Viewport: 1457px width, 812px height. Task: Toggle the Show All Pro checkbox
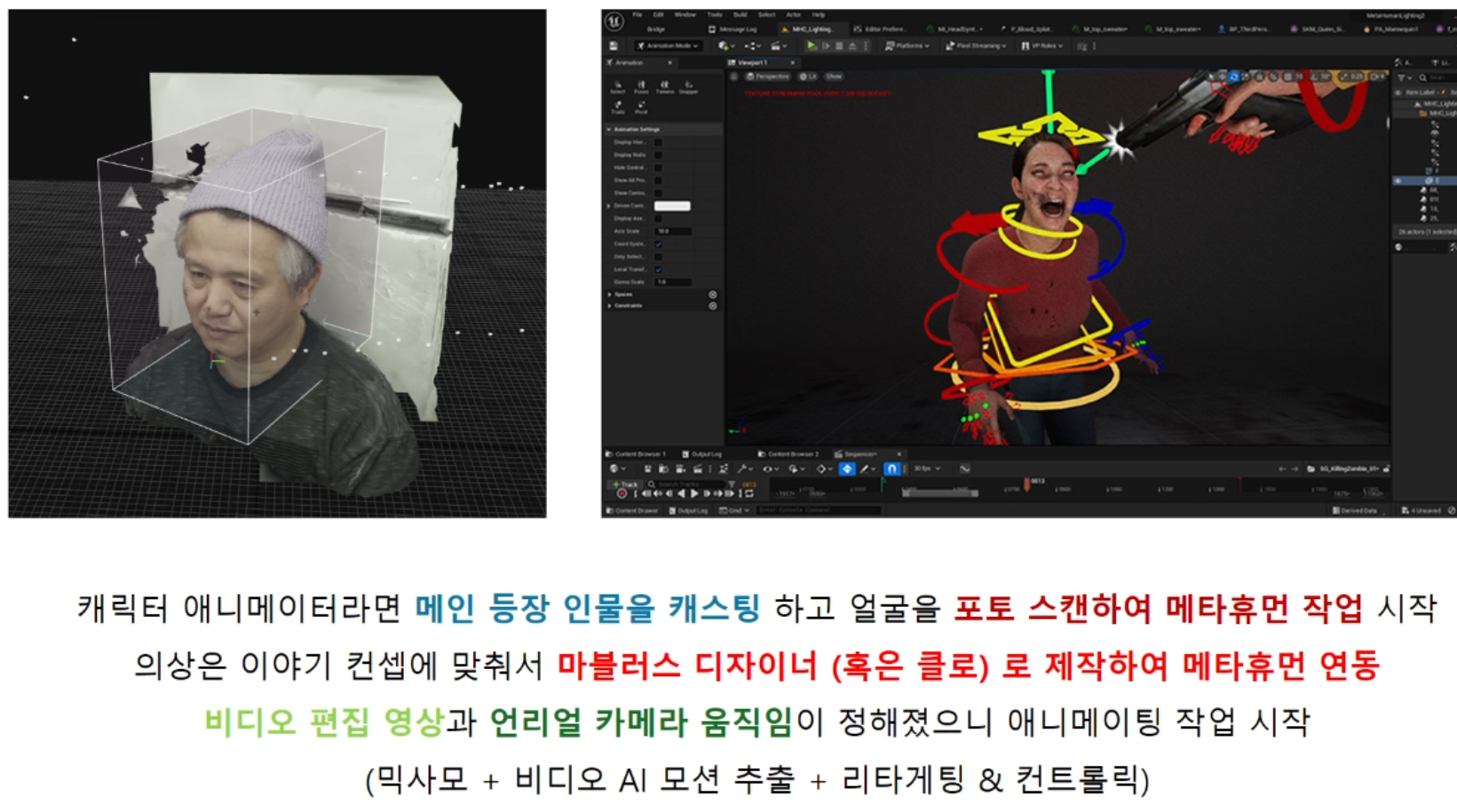tap(658, 180)
